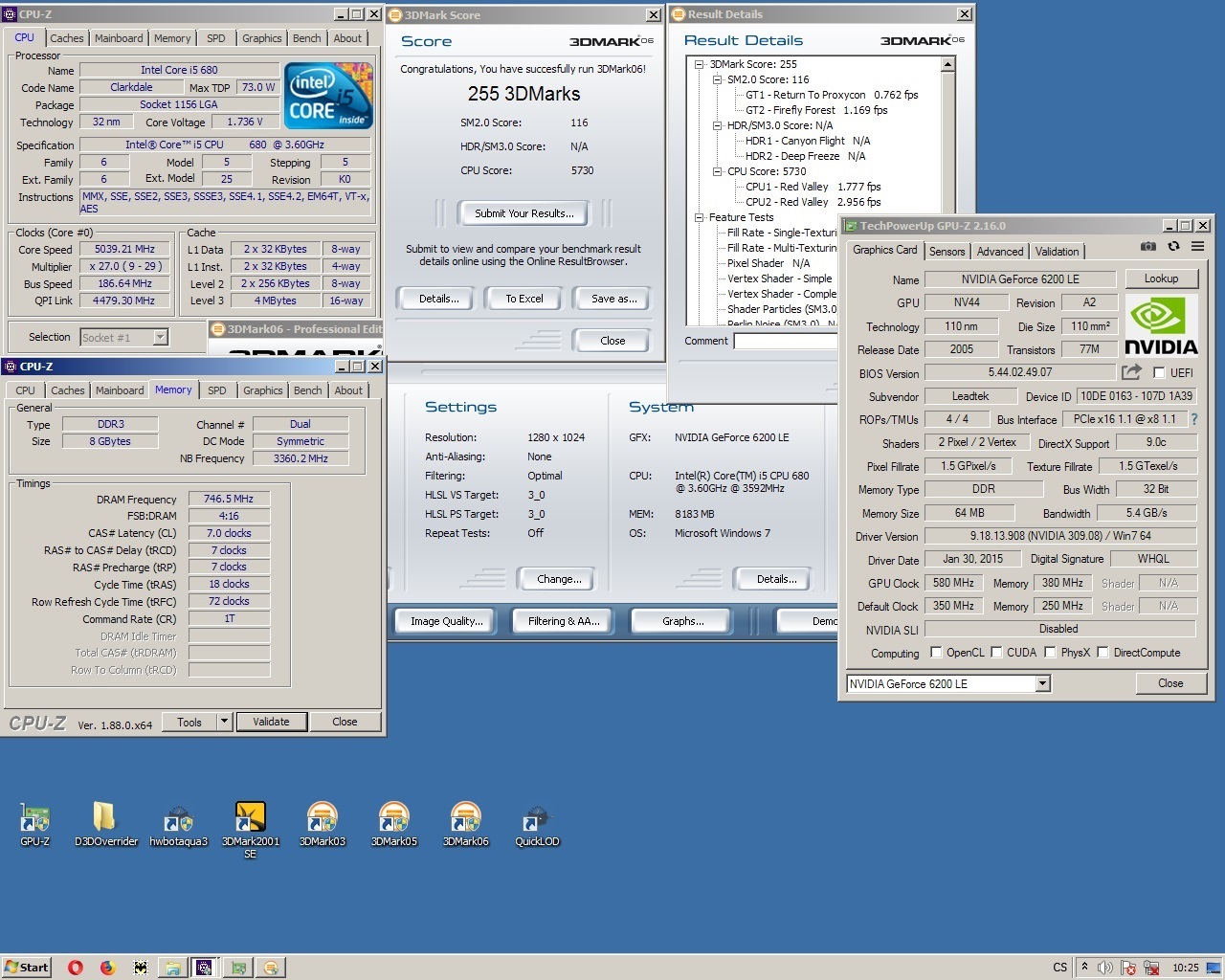Collapse the SM2.0 Score tree node
This screenshot has width=1225, height=980.
(717, 79)
